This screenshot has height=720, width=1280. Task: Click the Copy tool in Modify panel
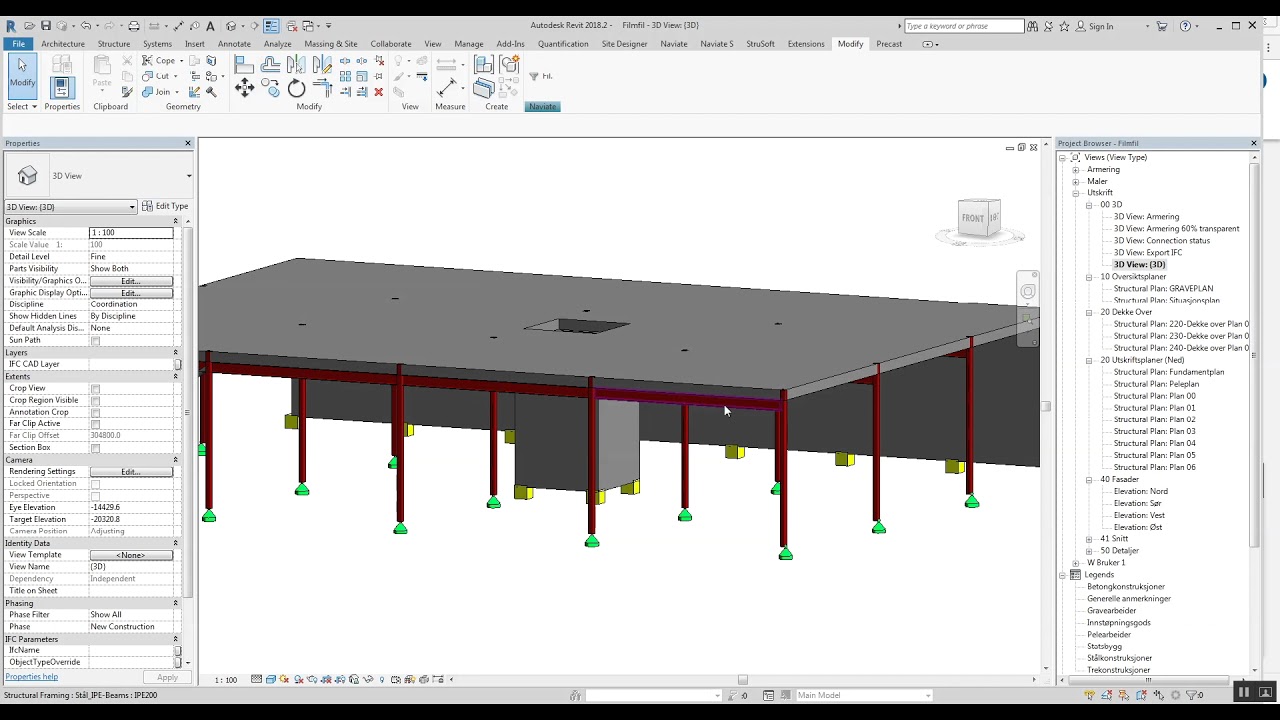point(270,88)
